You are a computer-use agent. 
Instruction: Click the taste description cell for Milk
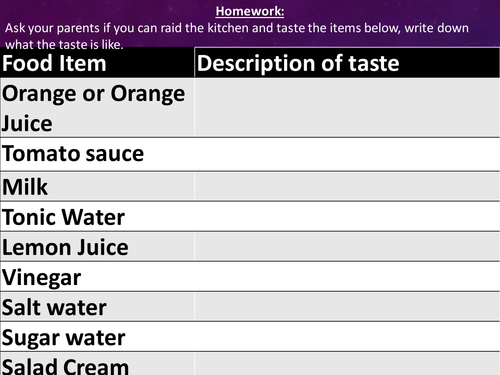(347, 186)
